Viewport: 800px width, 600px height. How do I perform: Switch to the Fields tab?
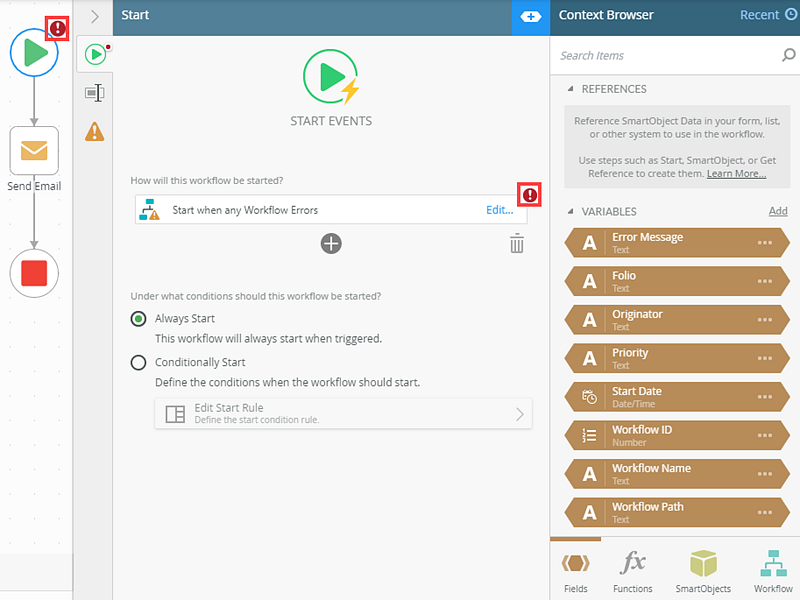tap(576, 571)
